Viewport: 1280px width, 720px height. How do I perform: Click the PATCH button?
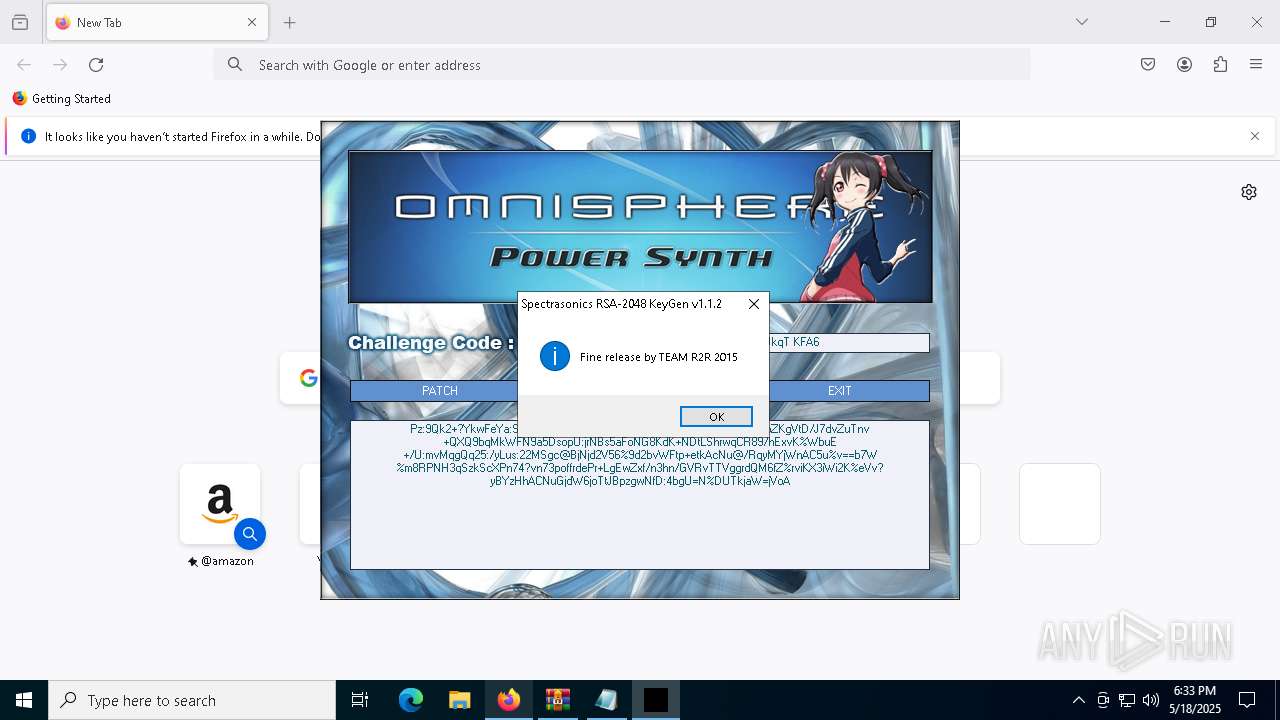(440, 391)
